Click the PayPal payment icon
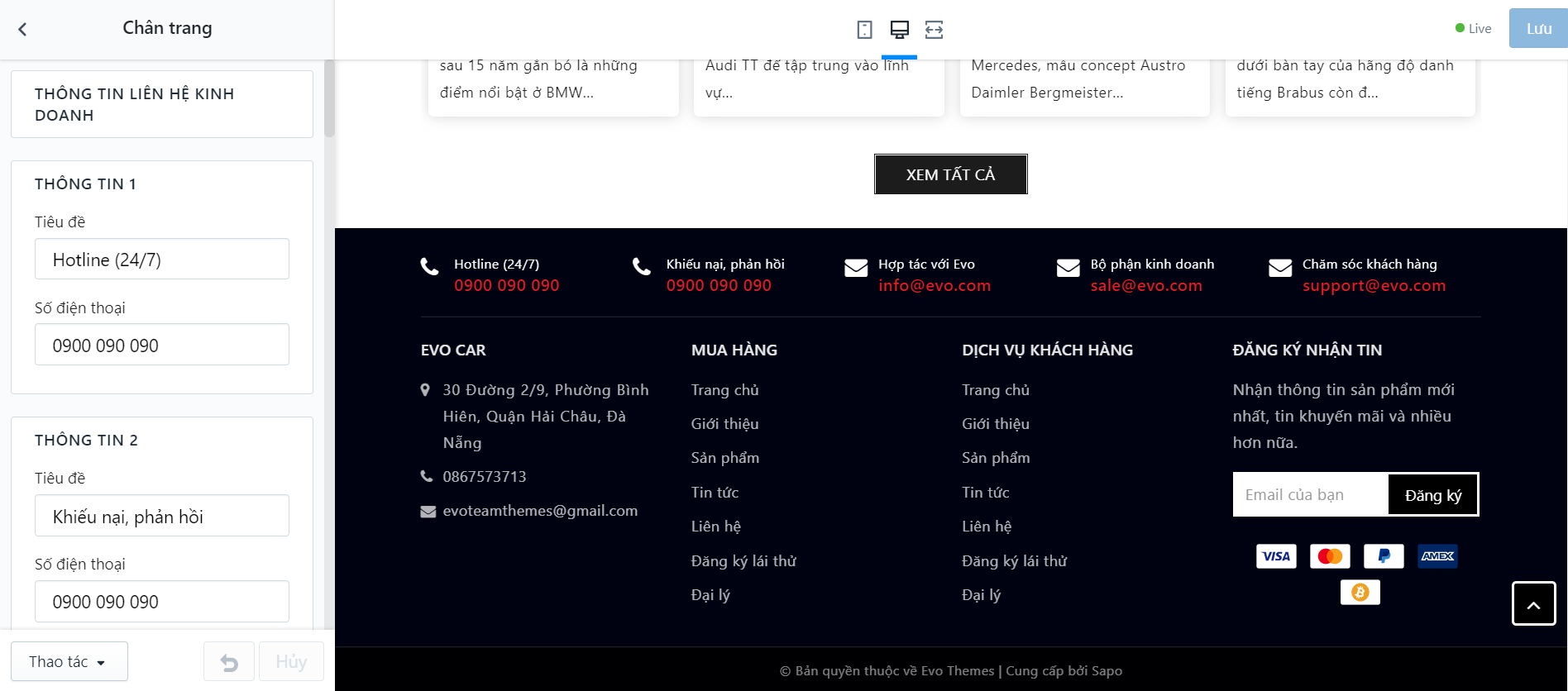This screenshot has width=1568, height=691. coord(1384,556)
